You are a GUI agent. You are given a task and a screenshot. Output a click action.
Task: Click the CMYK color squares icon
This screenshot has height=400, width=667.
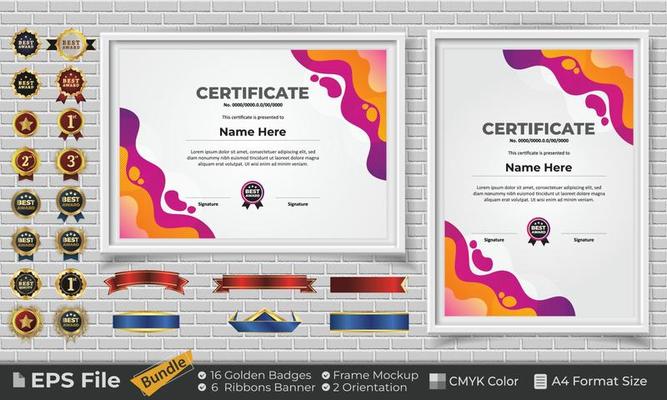pos(437,381)
